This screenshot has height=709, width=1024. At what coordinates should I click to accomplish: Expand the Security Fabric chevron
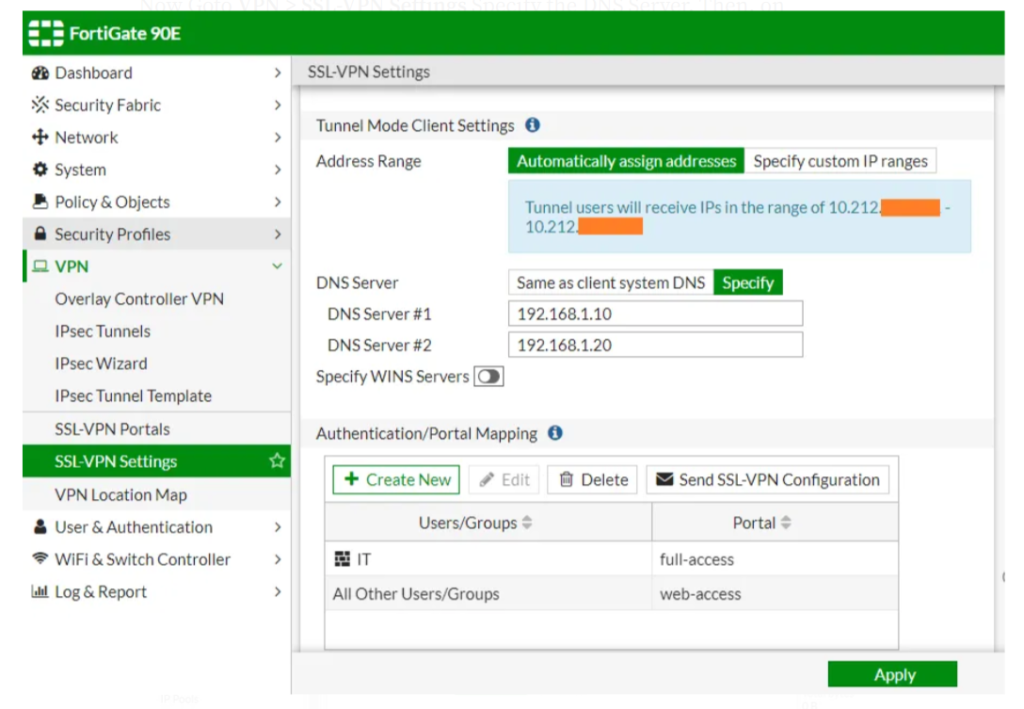(x=278, y=105)
